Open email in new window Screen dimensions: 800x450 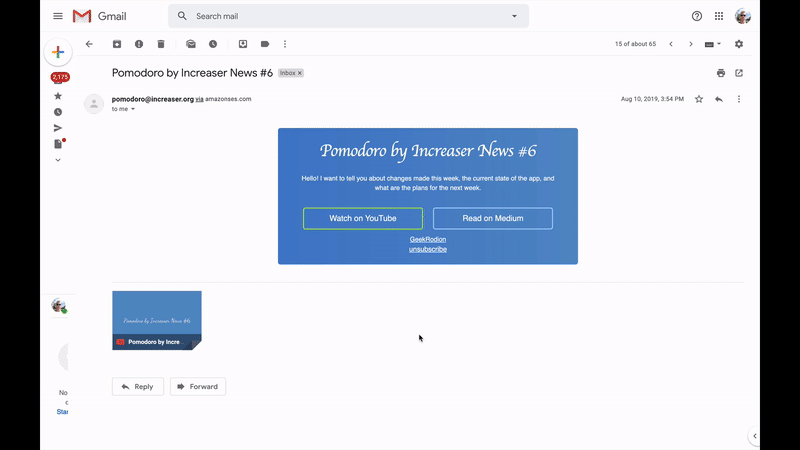coord(739,73)
